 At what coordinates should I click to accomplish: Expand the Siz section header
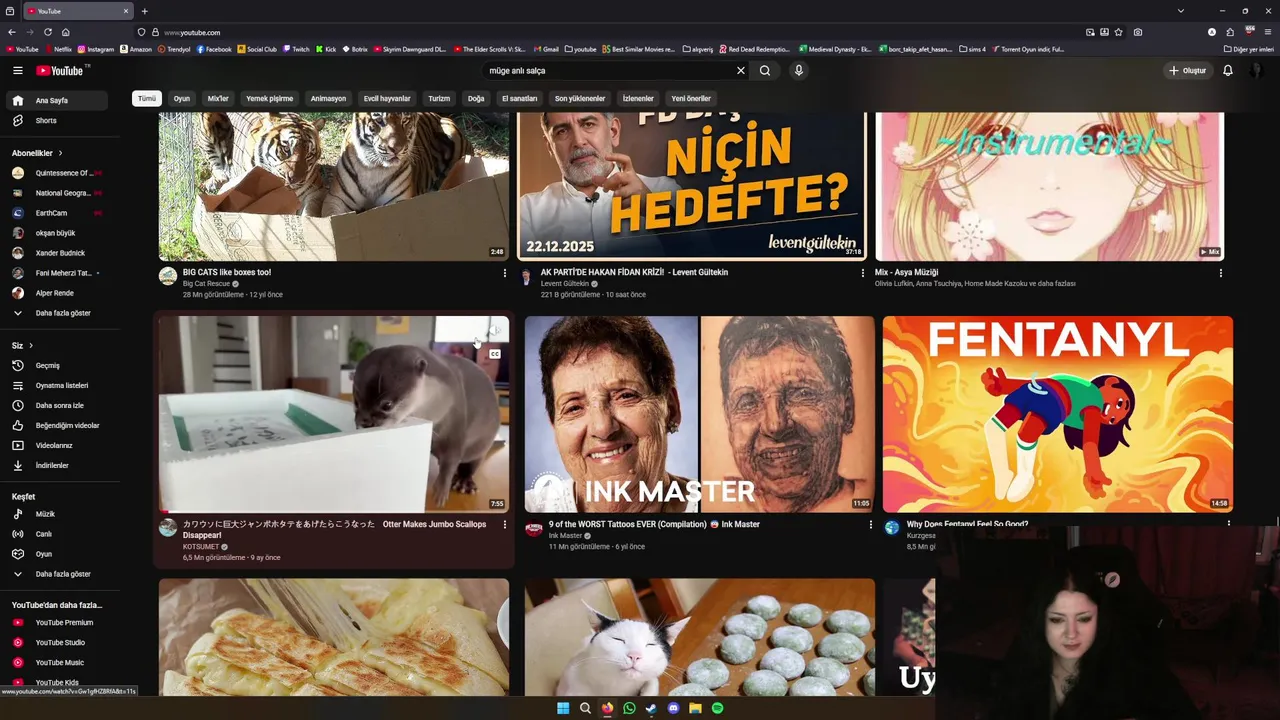click(22, 346)
